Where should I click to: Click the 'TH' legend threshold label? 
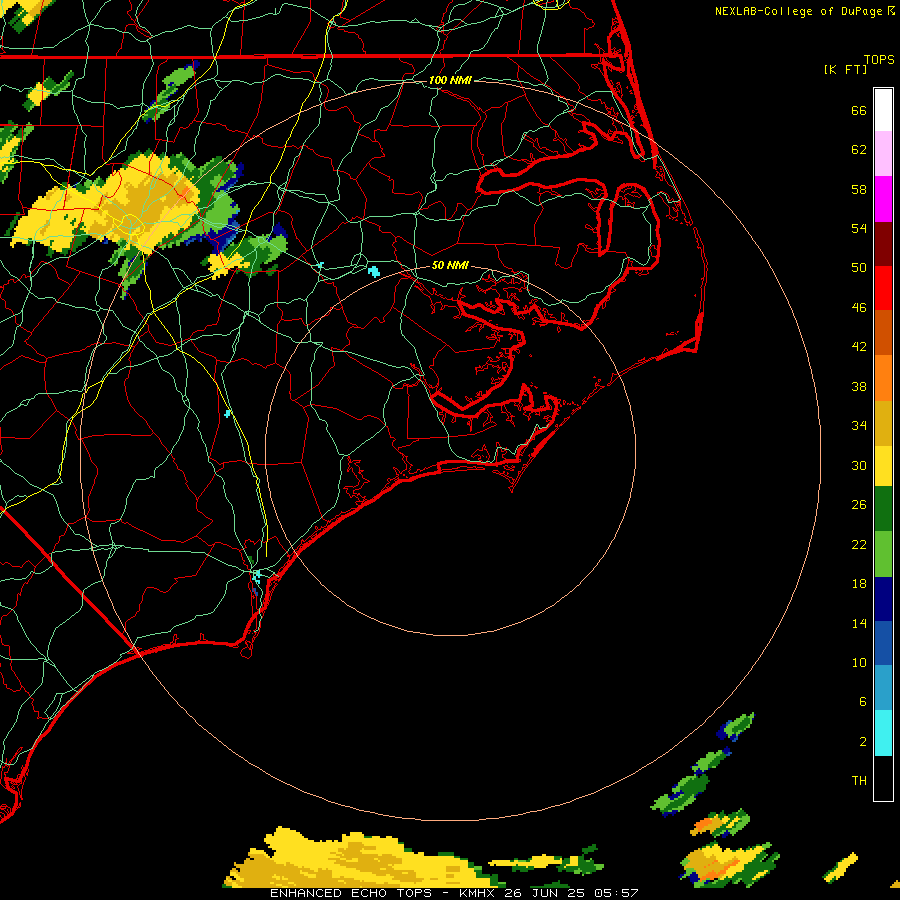pos(859,781)
